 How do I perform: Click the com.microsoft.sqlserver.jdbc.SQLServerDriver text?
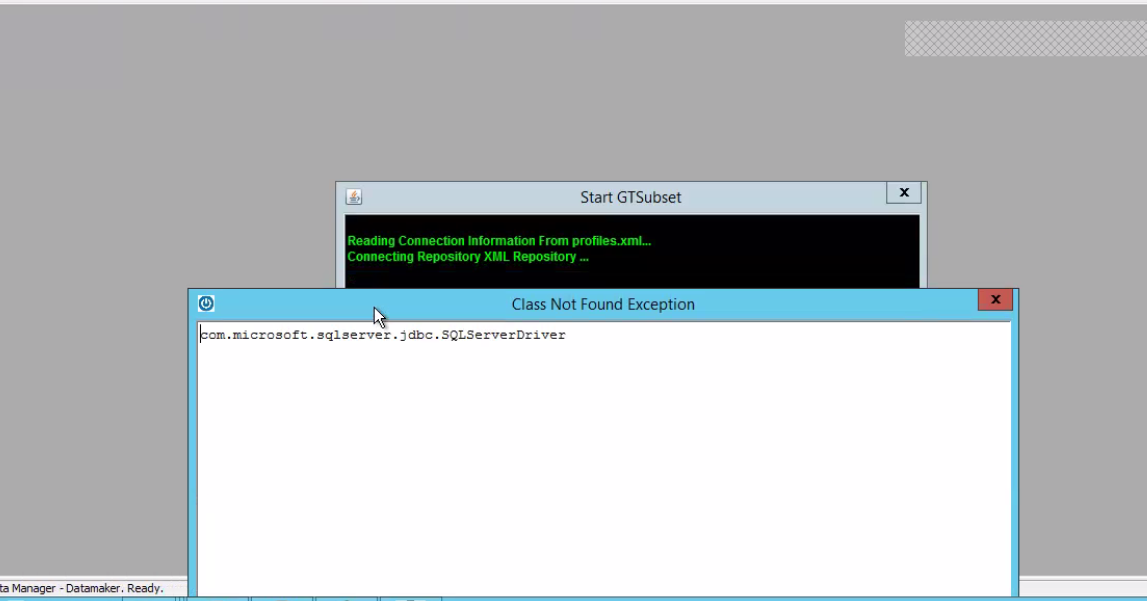383,335
